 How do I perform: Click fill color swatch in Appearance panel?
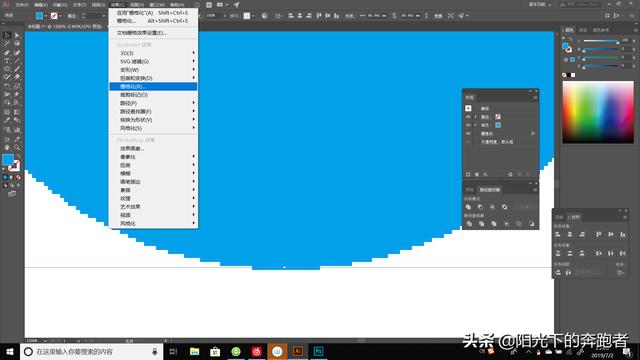(x=498, y=125)
